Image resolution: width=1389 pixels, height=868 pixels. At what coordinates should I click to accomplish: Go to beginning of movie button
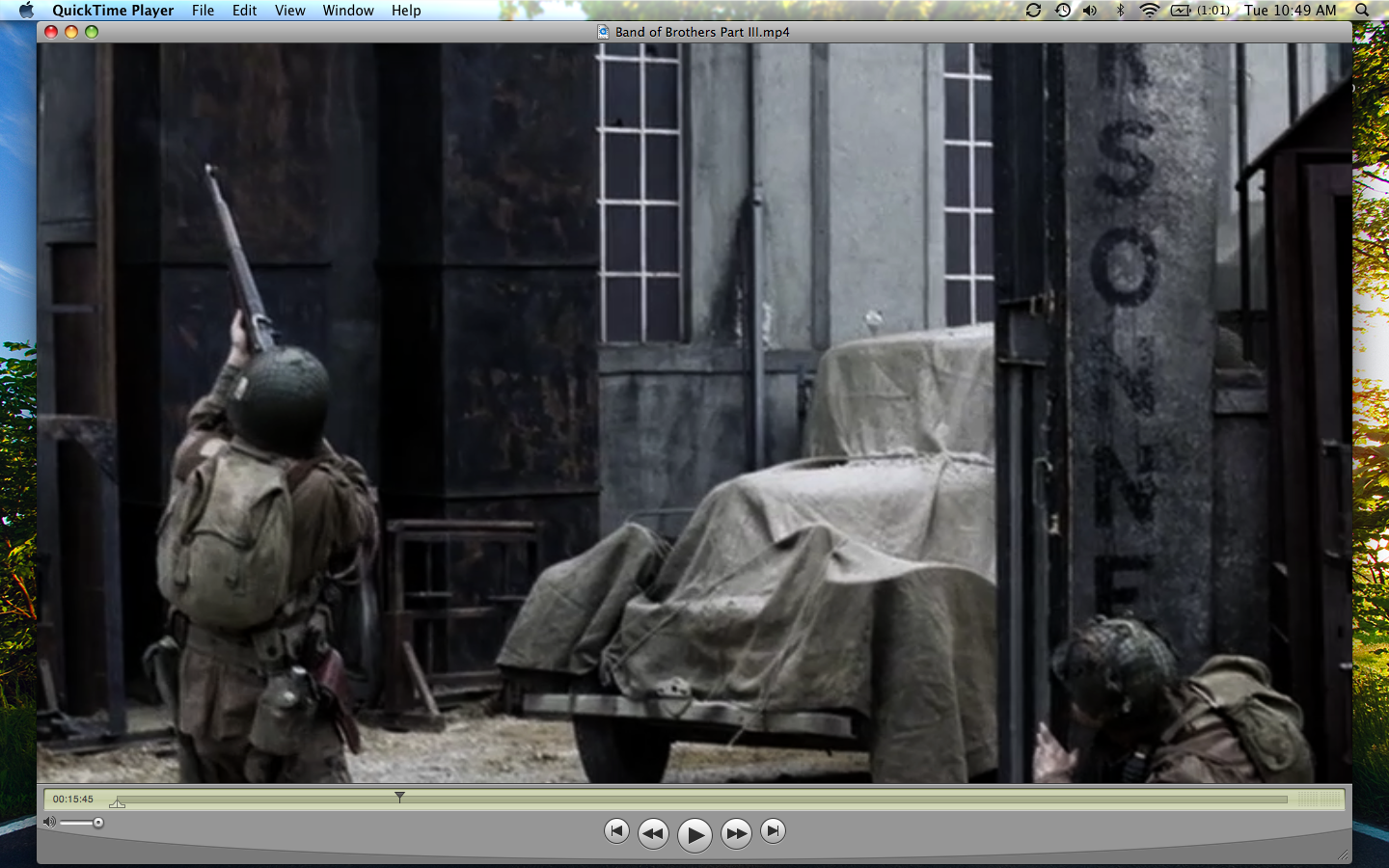(616, 830)
